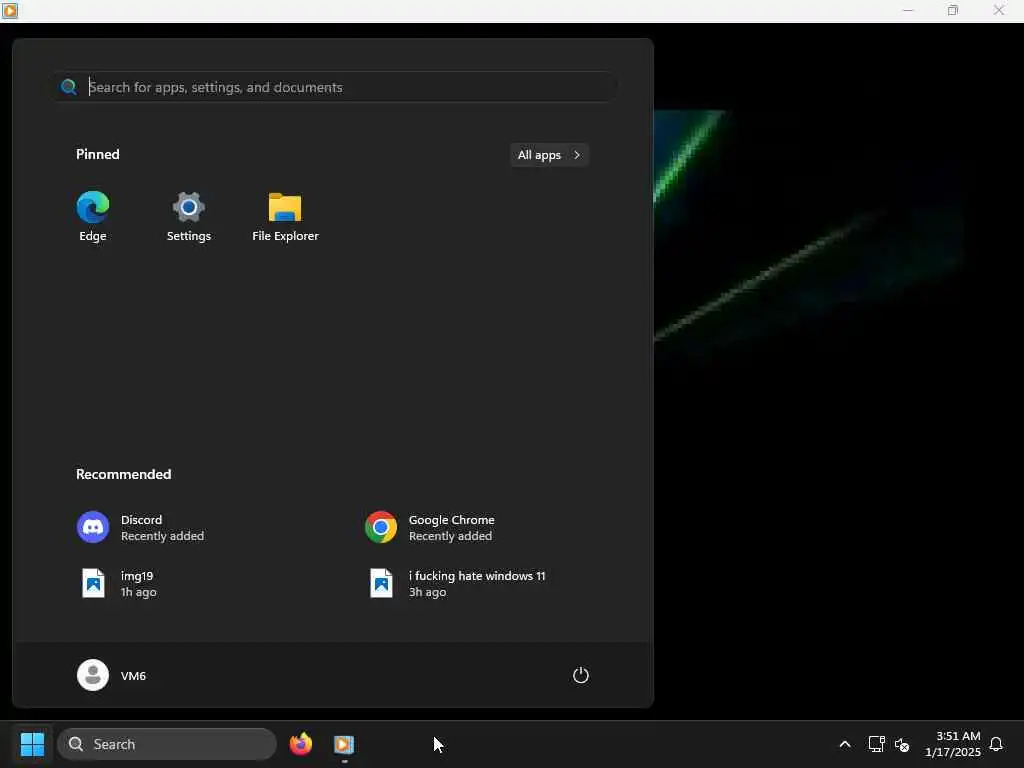Click the Start menu search magnifier icon
1024x768 pixels.
(x=69, y=87)
